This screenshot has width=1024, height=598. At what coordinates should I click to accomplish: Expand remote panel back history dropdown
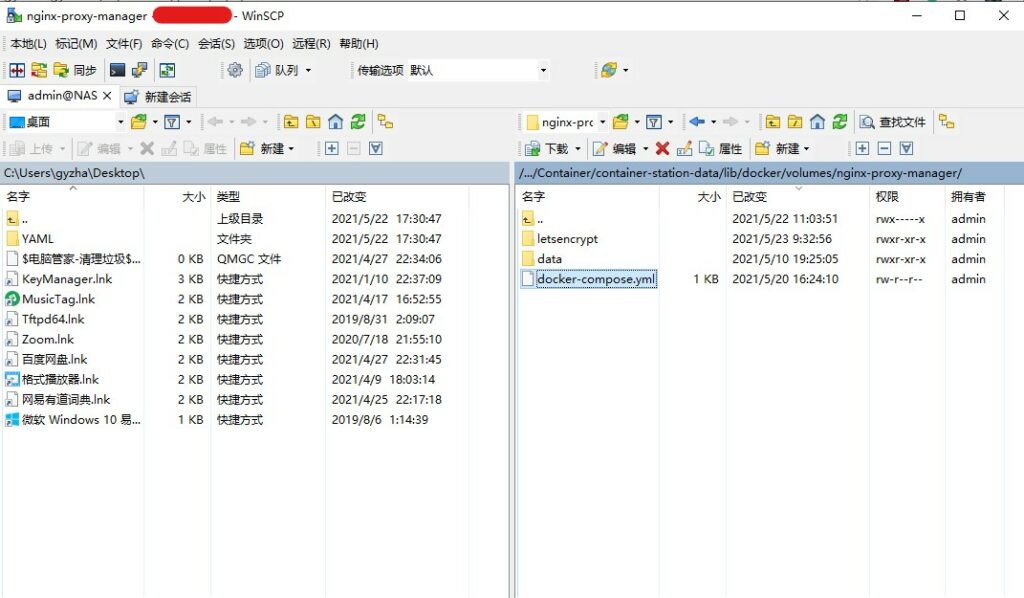(714, 122)
